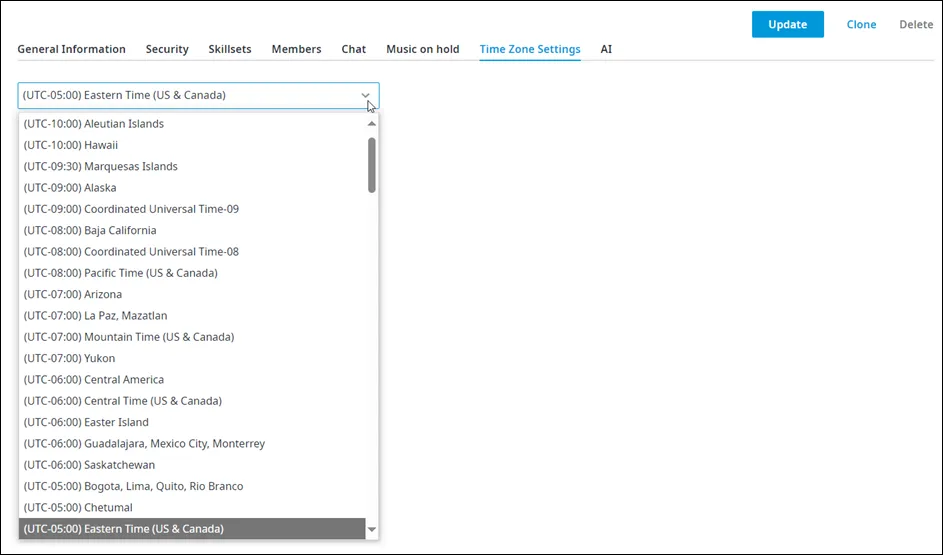
Task: Pick Mountain Time (US & Canada)
Action: coord(192,337)
